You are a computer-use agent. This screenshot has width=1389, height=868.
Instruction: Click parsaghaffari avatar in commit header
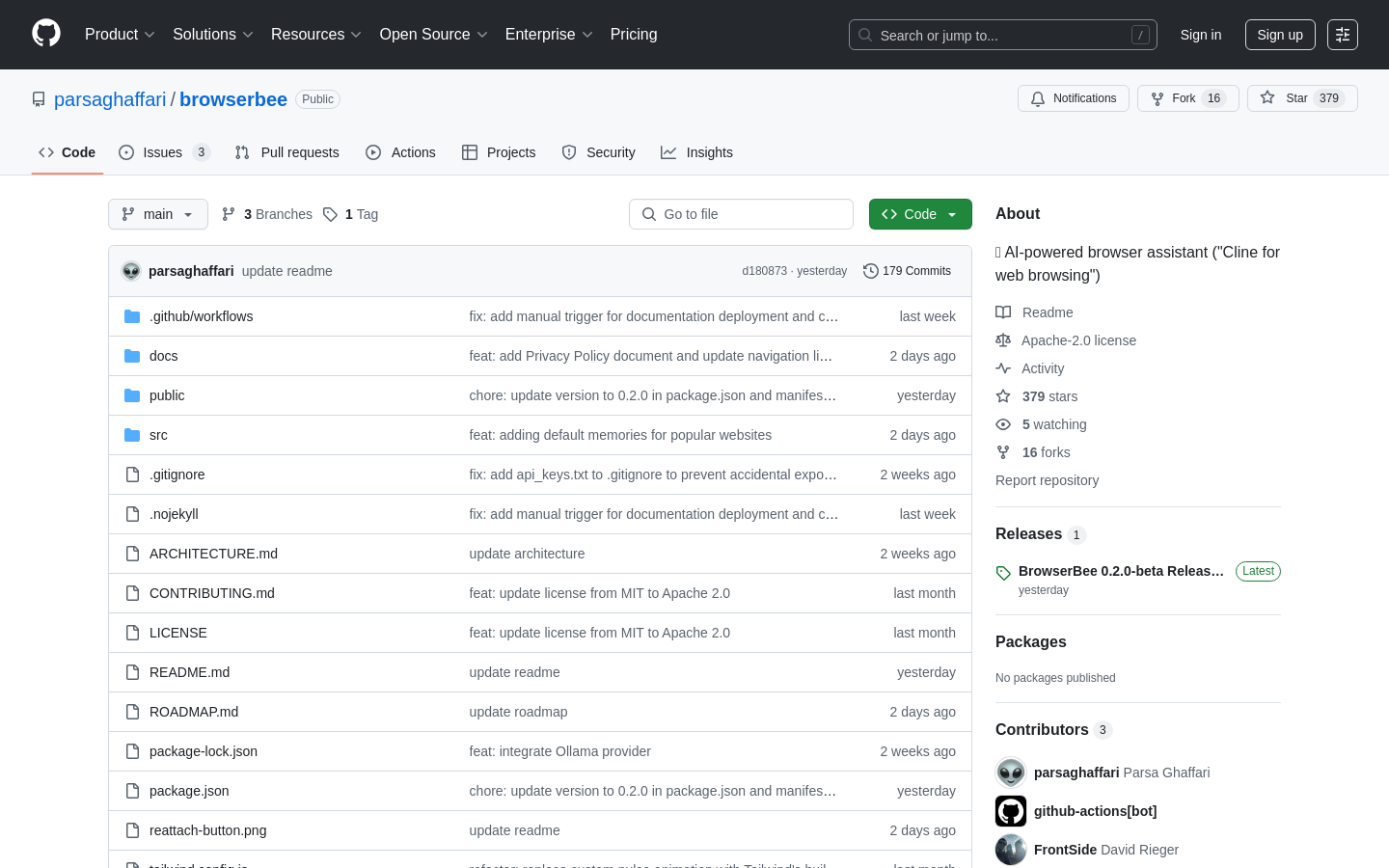pos(131,271)
